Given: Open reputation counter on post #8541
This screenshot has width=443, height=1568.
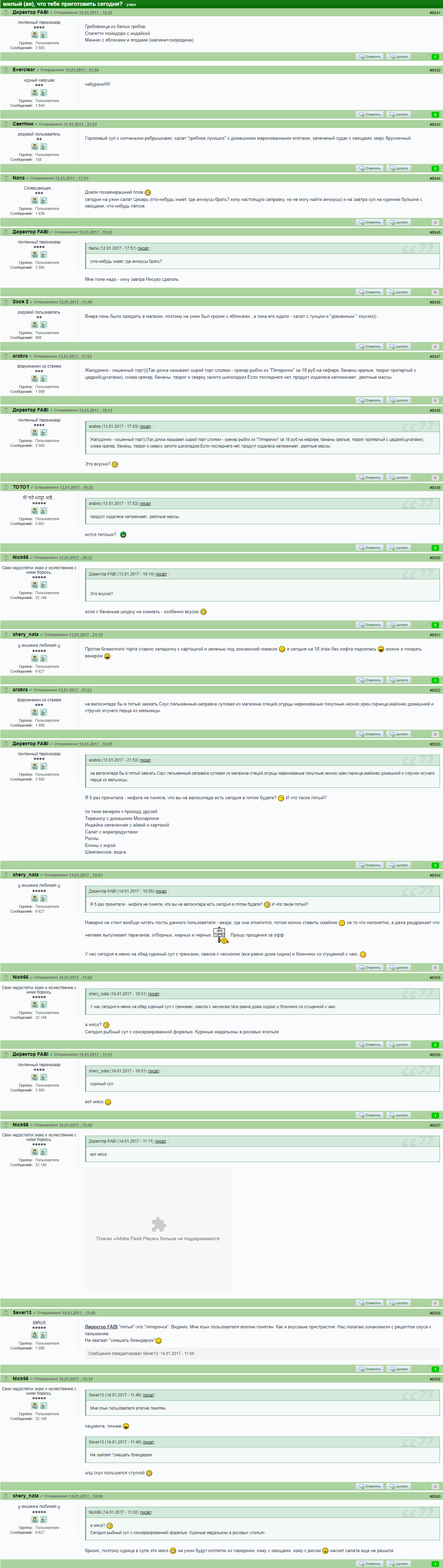Looking at the screenshot, I should tap(435, 57).
